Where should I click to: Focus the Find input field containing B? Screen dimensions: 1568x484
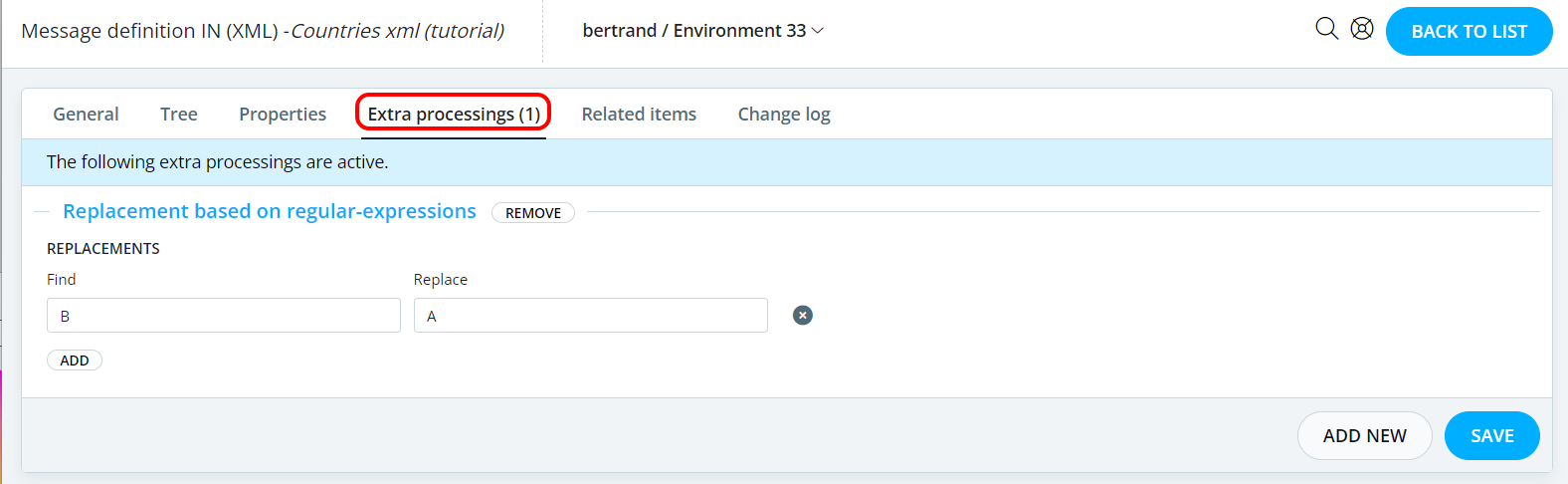tap(224, 316)
